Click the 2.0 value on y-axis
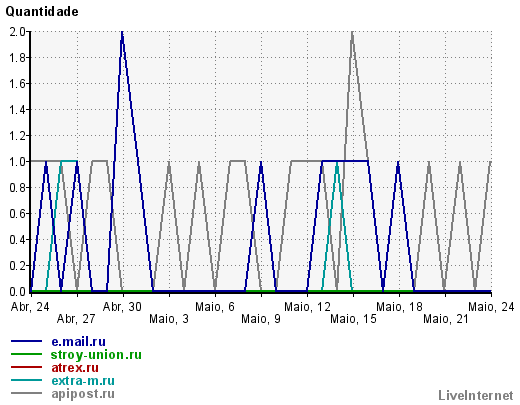This screenshot has width=520, height=405. pyautogui.click(x=17, y=32)
